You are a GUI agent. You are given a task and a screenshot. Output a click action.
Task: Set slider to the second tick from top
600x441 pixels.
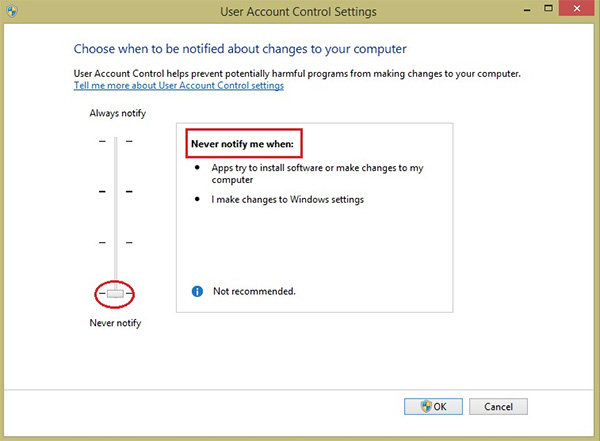coord(117,192)
